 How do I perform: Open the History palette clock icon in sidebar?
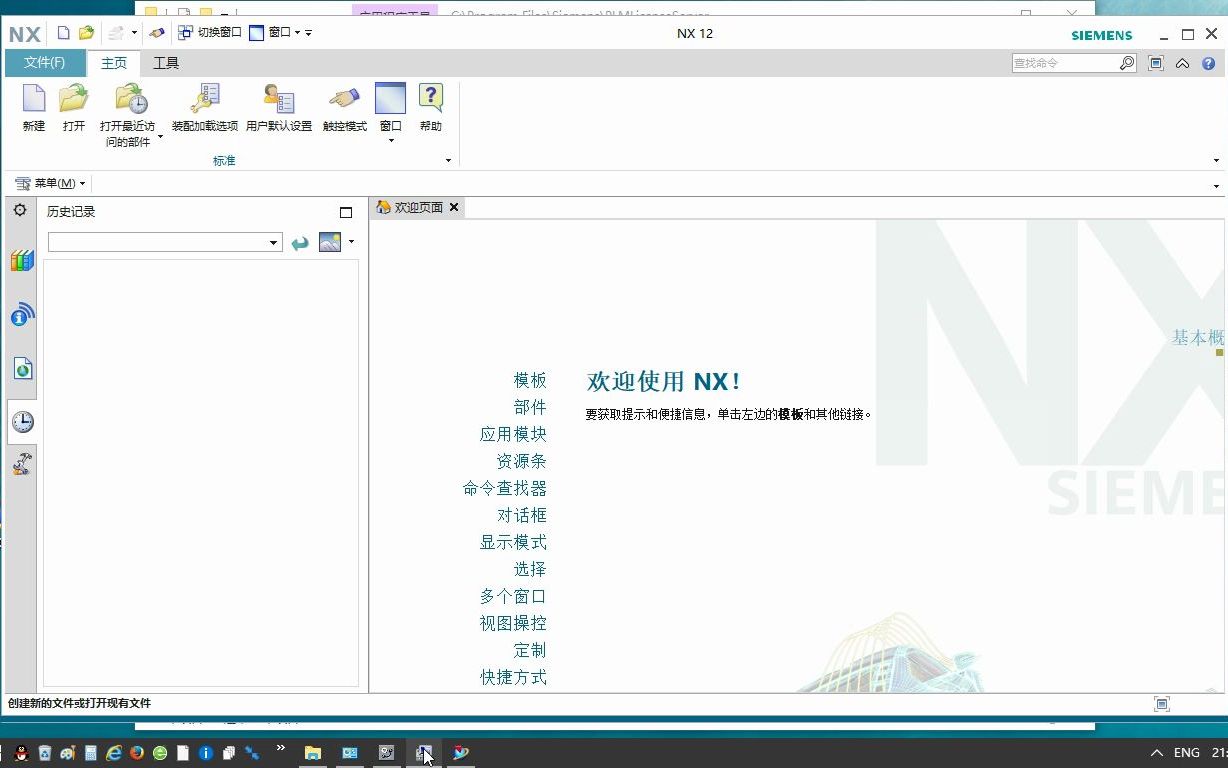[x=21, y=421]
